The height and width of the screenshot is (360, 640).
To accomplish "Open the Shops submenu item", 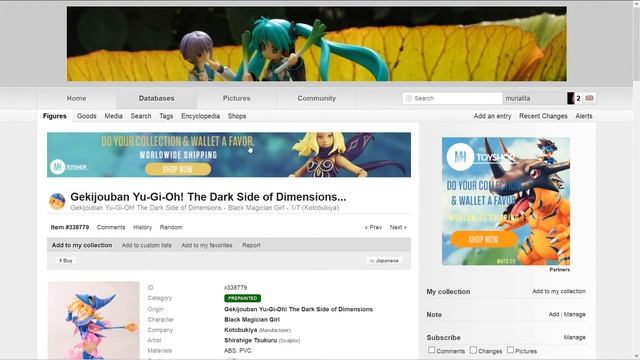I will (237, 116).
